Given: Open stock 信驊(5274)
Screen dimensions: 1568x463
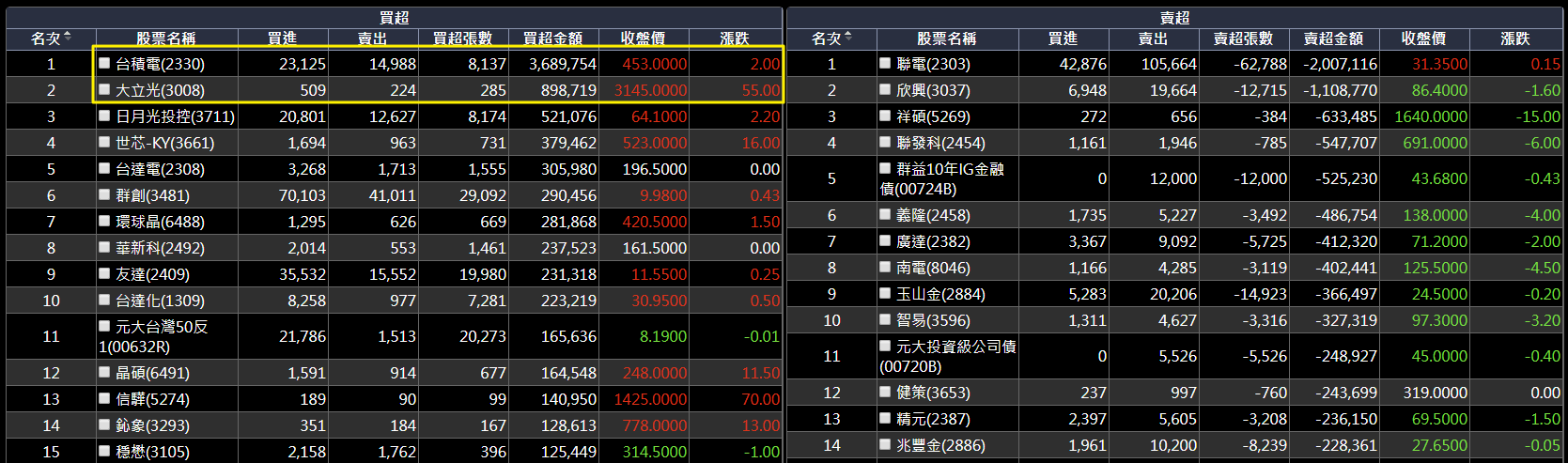Looking at the screenshot, I should (x=152, y=399).
